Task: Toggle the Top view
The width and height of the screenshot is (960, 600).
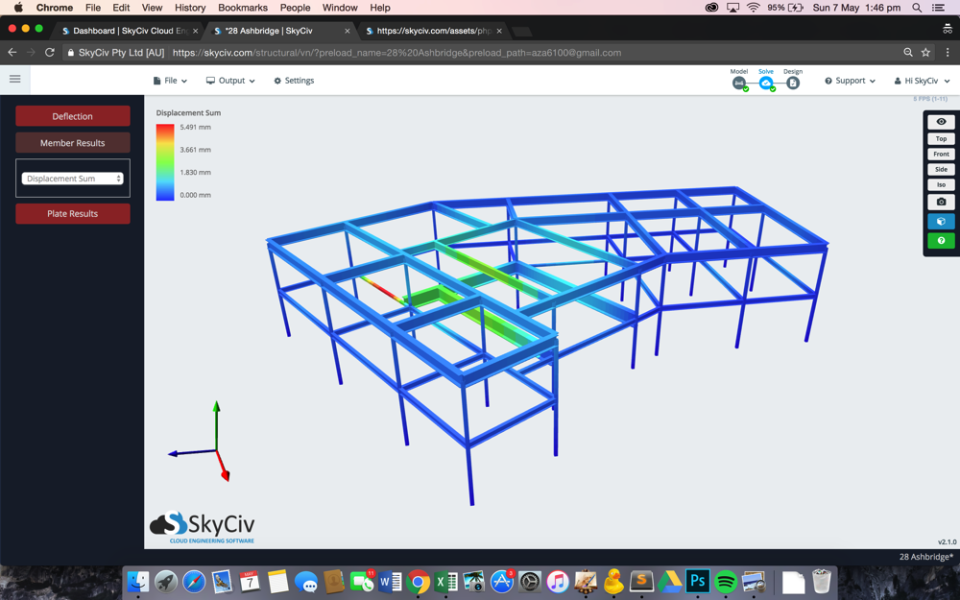Action: pos(940,138)
